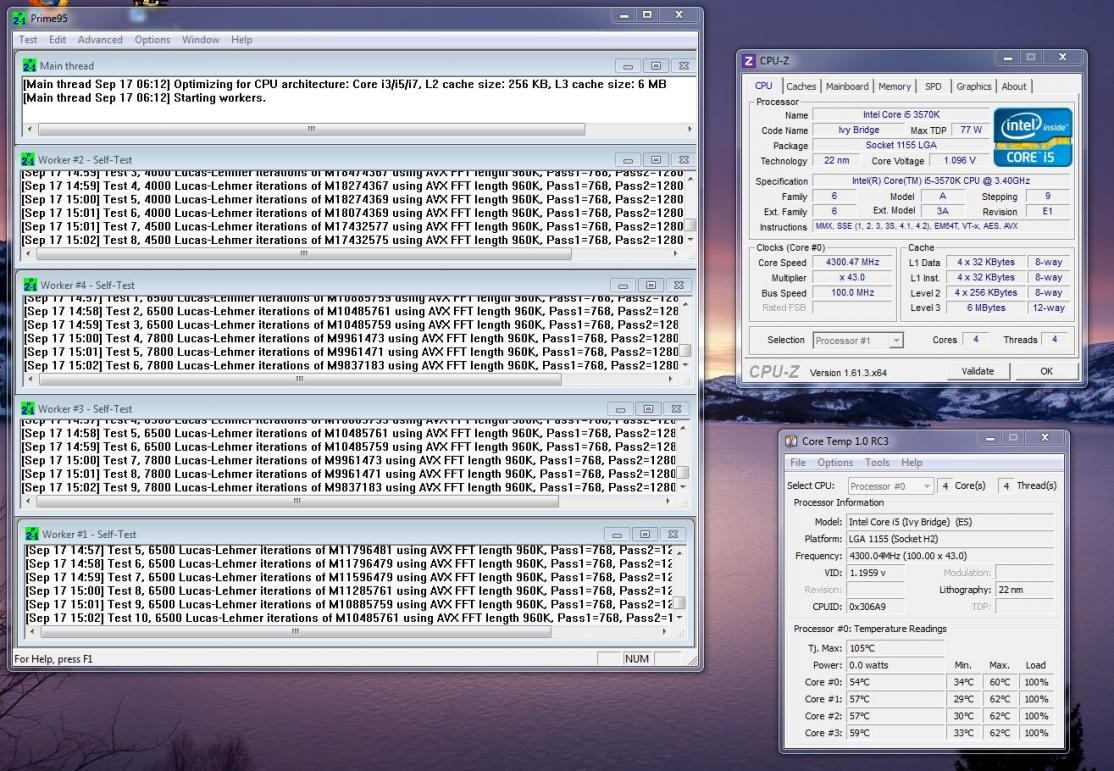Click the Worker #3 window icon
1114x771 pixels.
coord(28,409)
